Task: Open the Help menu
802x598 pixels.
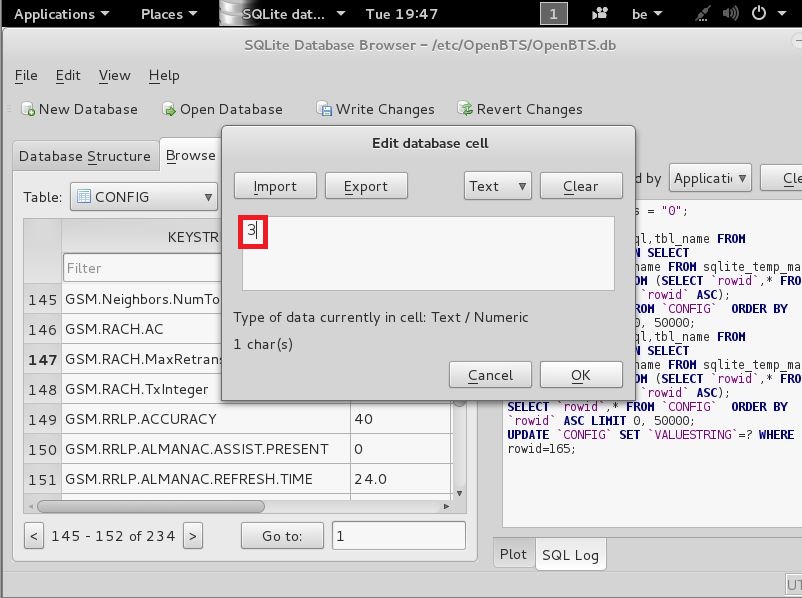Action: click(x=164, y=76)
